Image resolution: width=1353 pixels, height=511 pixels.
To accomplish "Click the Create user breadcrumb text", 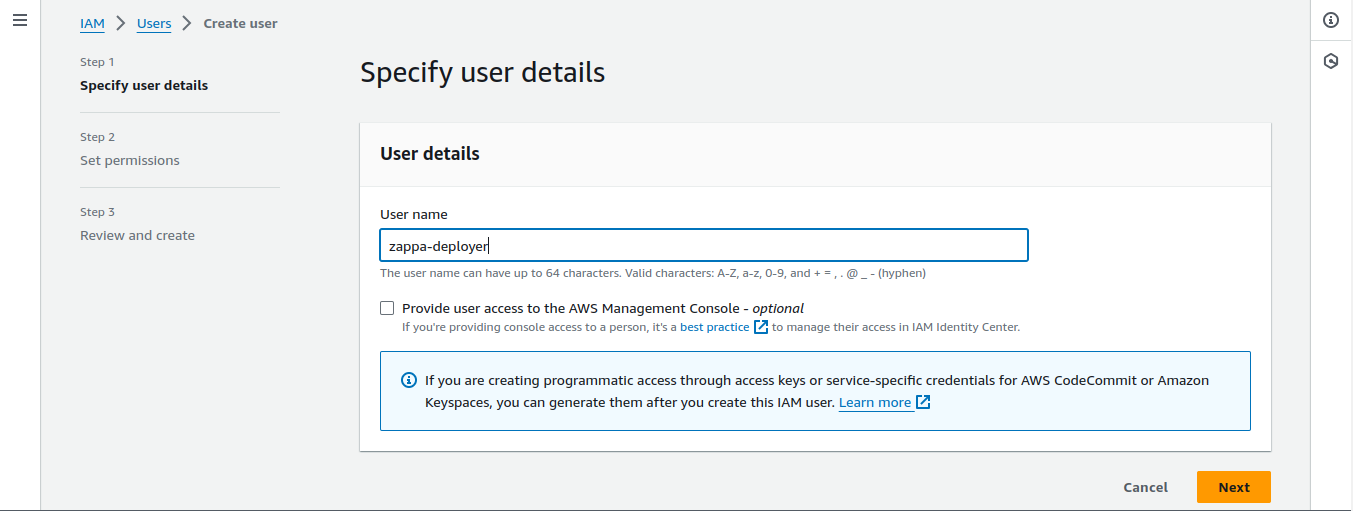I will [240, 23].
